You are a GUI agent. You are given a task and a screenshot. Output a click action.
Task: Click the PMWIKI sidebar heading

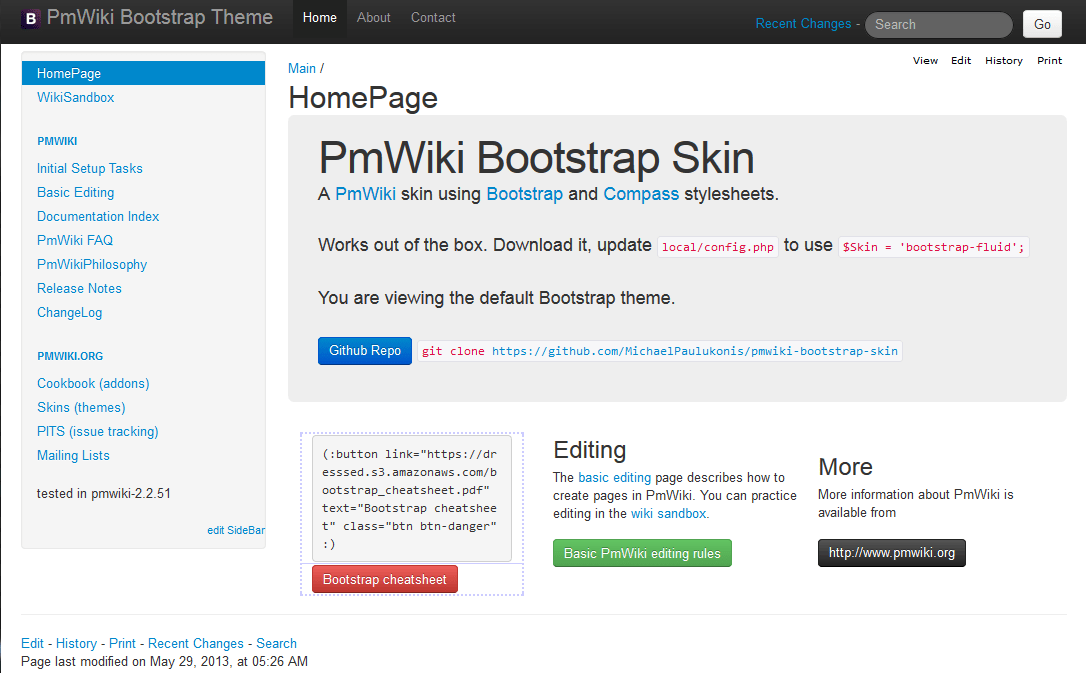[57, 141]
